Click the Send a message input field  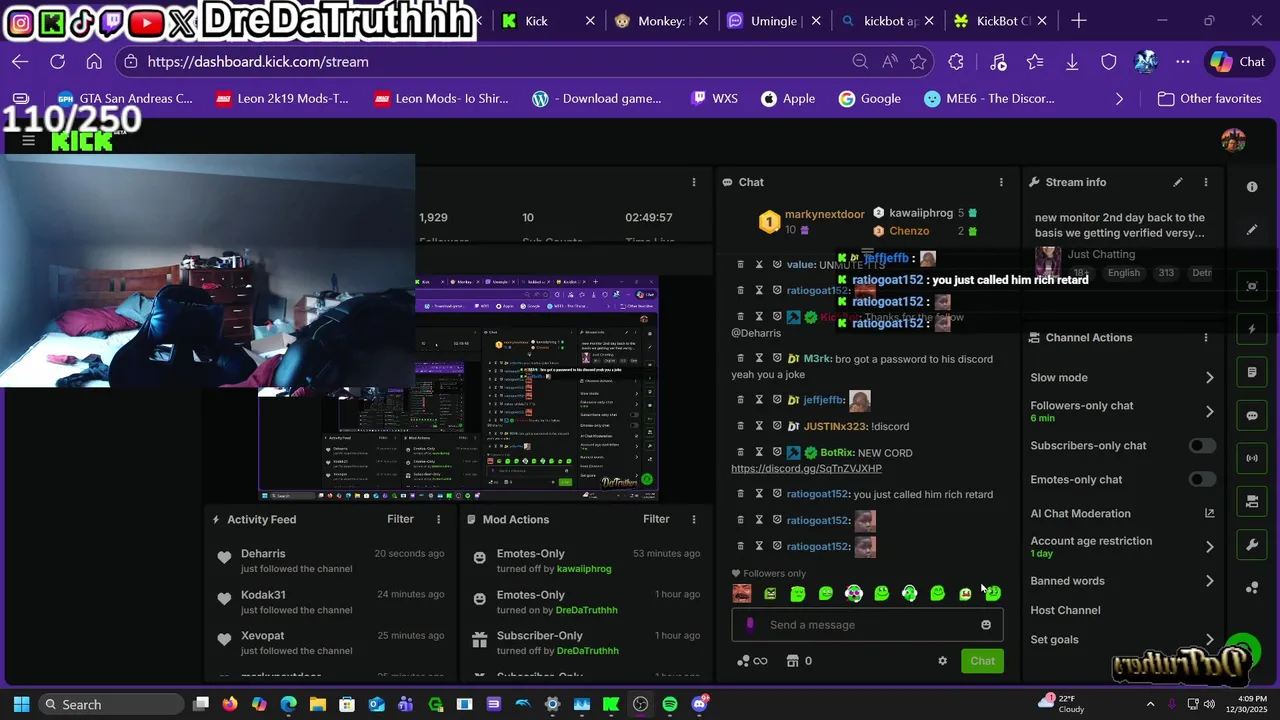point(867,625)
